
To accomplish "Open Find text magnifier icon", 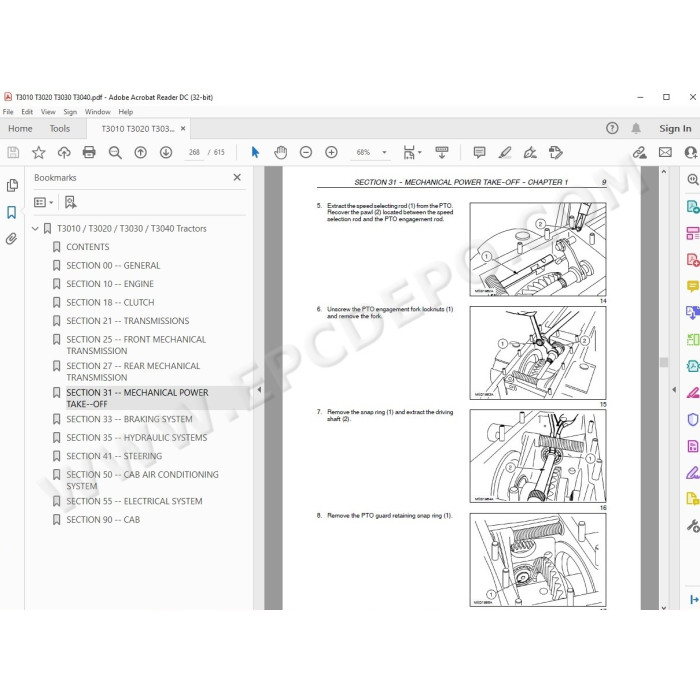I will (x=115, y=153).
